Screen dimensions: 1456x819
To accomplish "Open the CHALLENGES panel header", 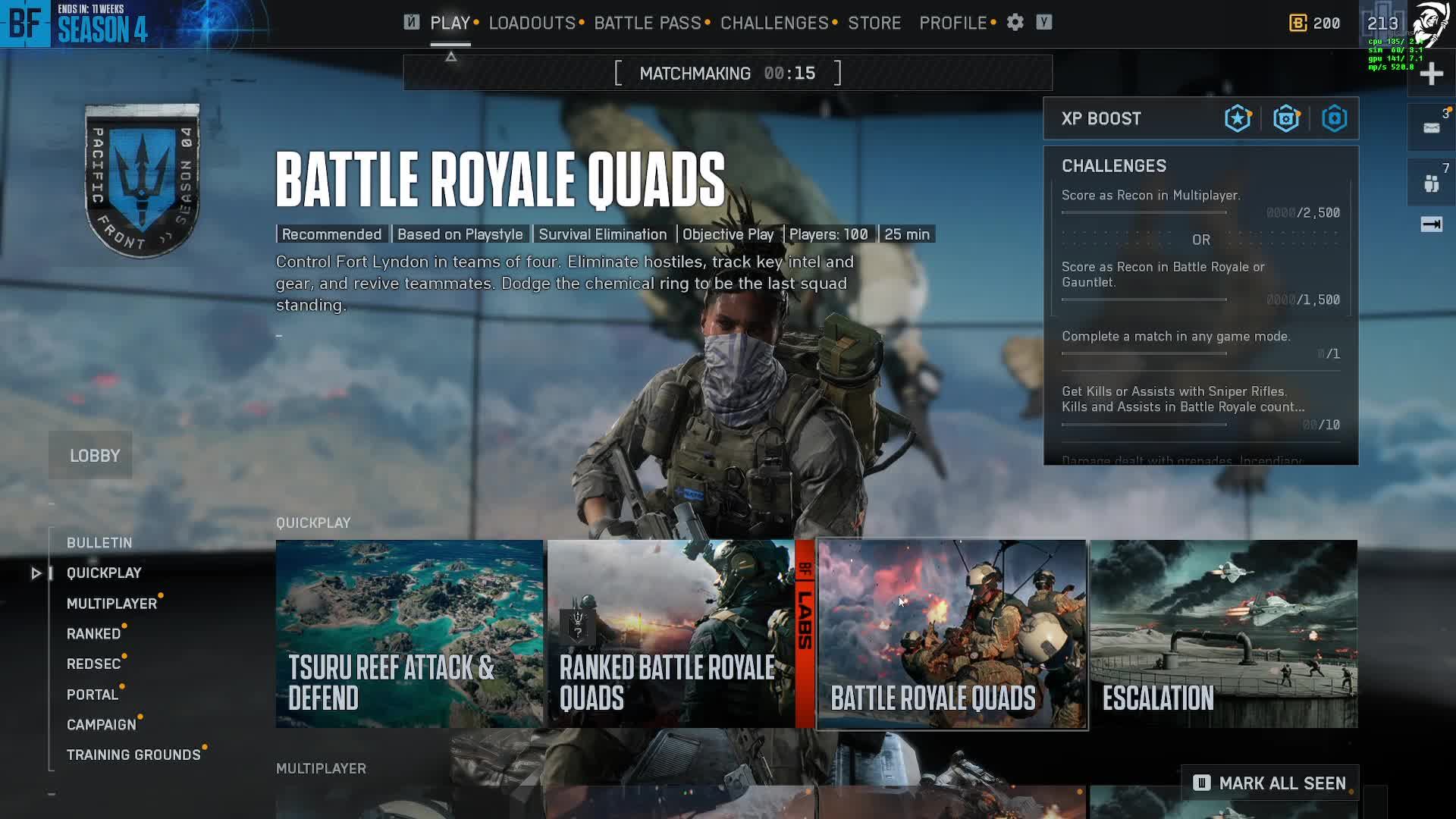I will click(x=1114, y=166).
